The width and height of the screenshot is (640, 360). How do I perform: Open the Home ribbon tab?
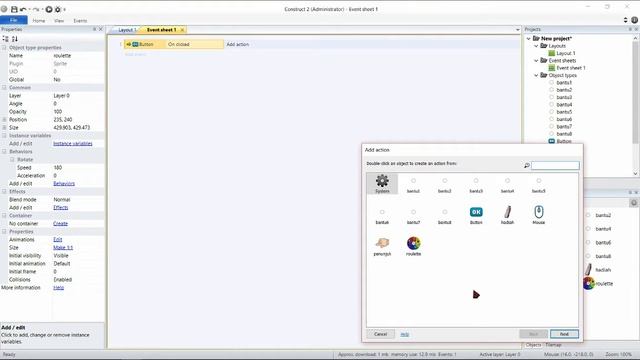pyautogui.click(x=39, y=20)
